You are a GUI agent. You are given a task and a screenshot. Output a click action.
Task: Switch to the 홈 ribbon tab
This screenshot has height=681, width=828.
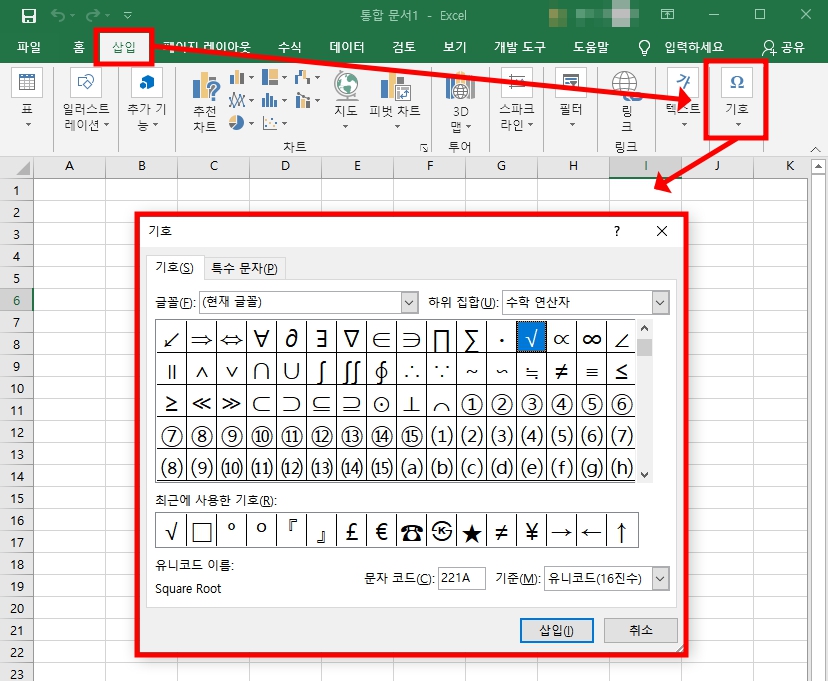pyautogui.click(x=79, y=47)
